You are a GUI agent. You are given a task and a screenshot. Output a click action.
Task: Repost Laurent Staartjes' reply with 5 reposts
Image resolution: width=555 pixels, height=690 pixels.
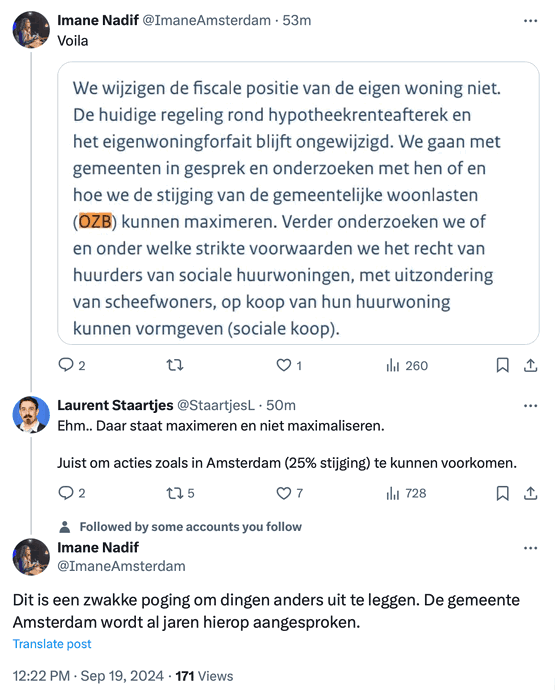(180, 493)
